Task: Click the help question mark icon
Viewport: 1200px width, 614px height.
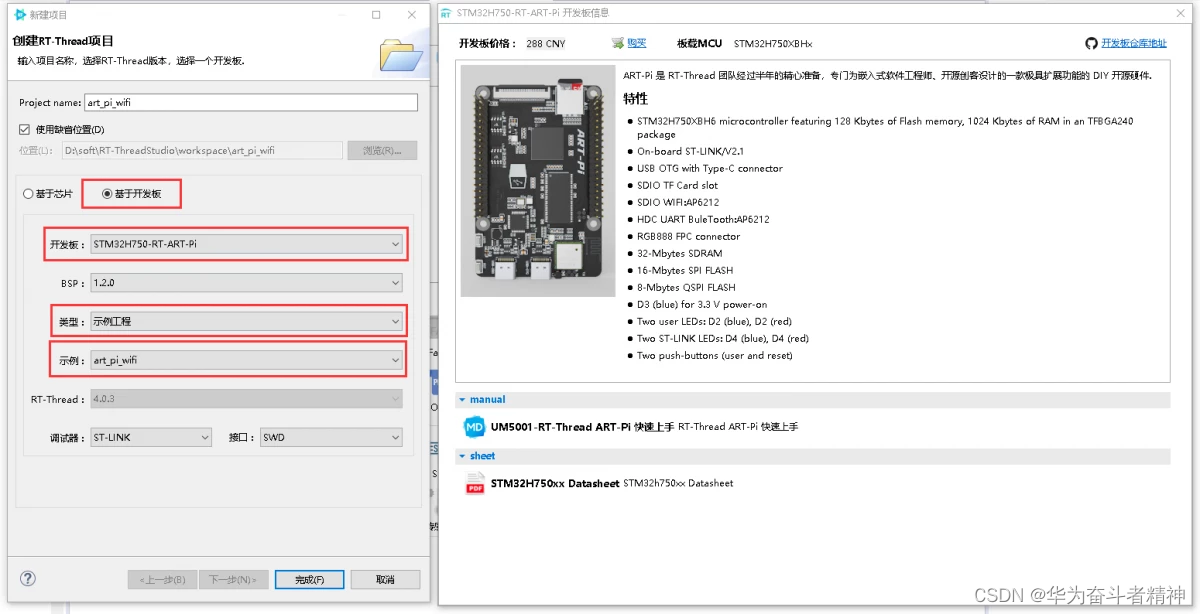Action: [27, 578]
